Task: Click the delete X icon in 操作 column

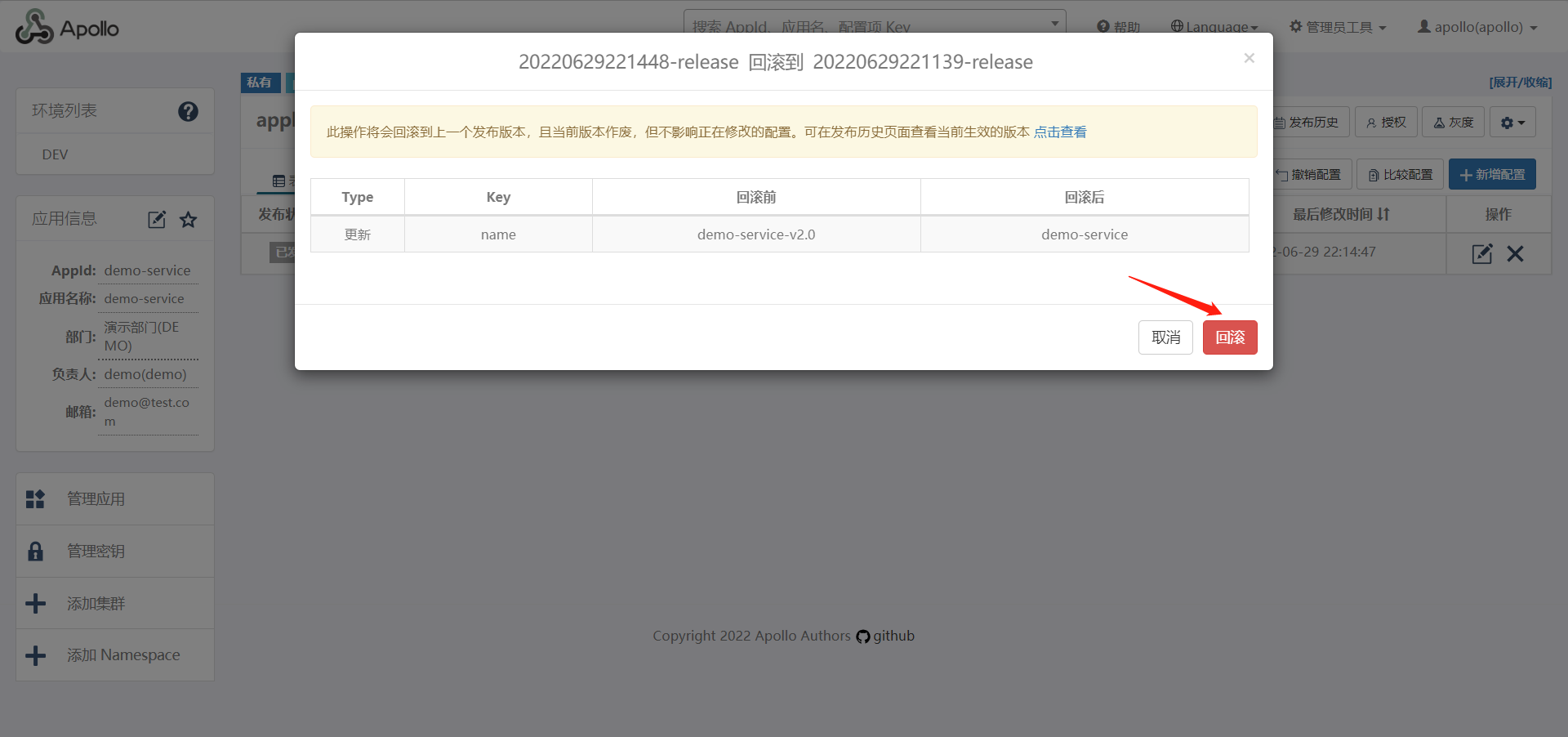Action: [1515, 254]
